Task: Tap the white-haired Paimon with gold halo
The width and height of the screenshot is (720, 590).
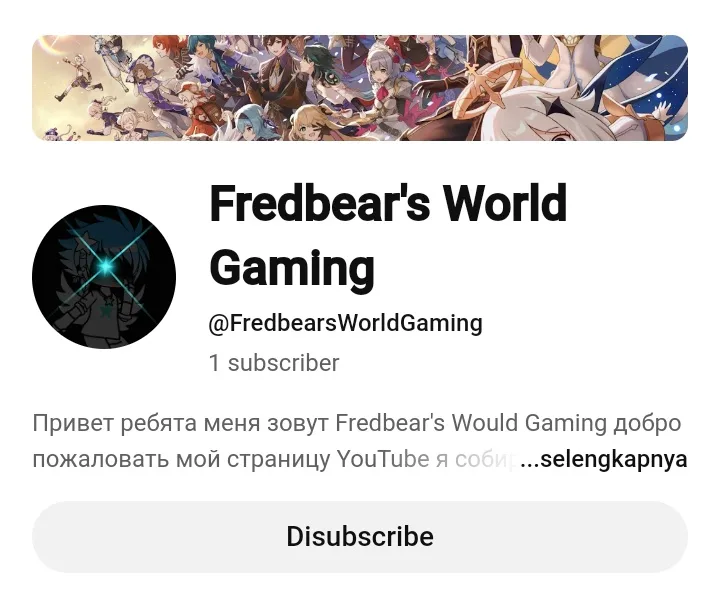Action: coord(542,110)
